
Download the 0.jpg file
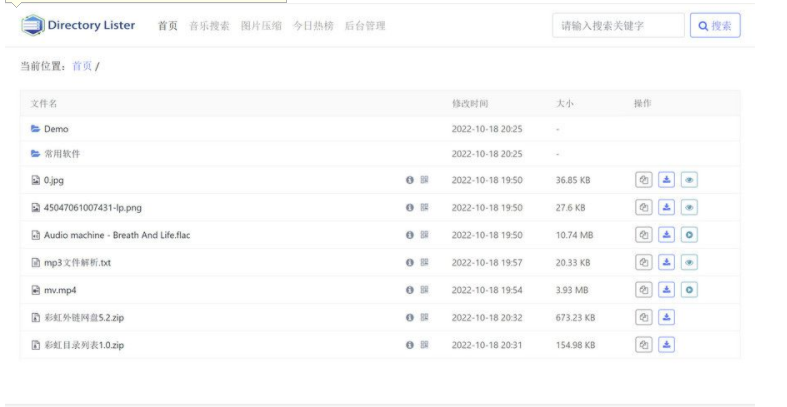point(667,180)
